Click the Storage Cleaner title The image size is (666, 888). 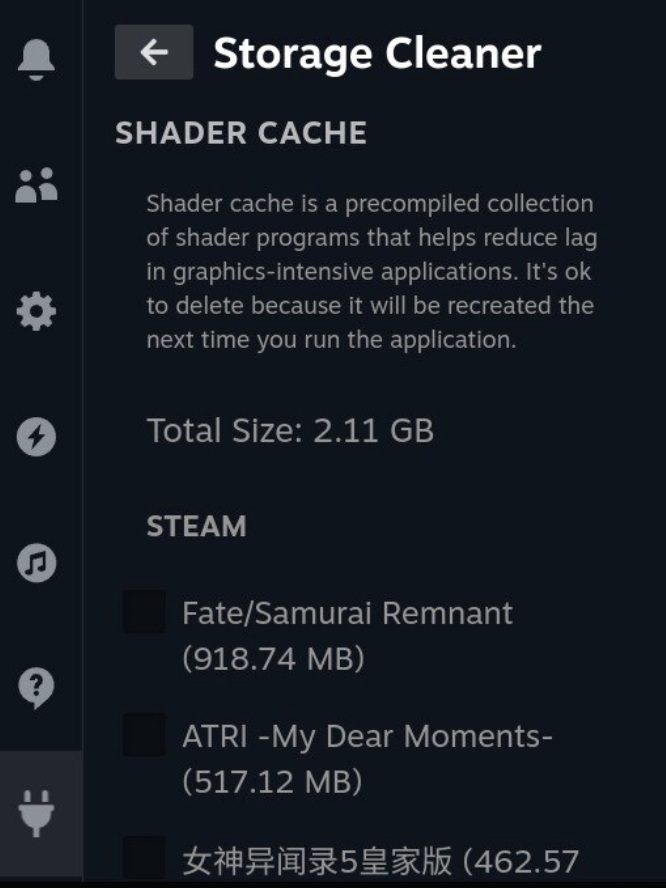point(377,53)
